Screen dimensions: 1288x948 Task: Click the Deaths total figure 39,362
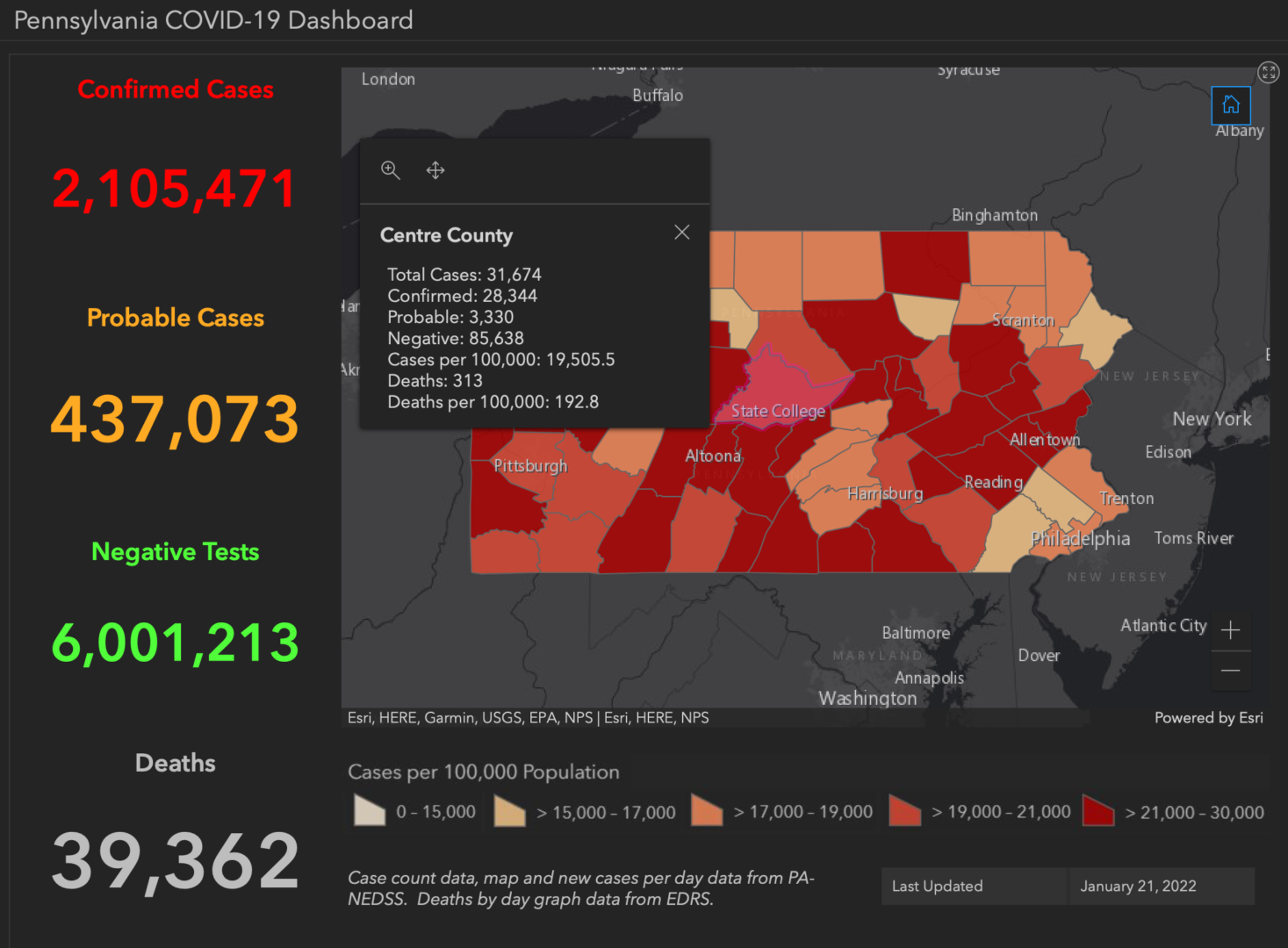(x=175, y=860)
